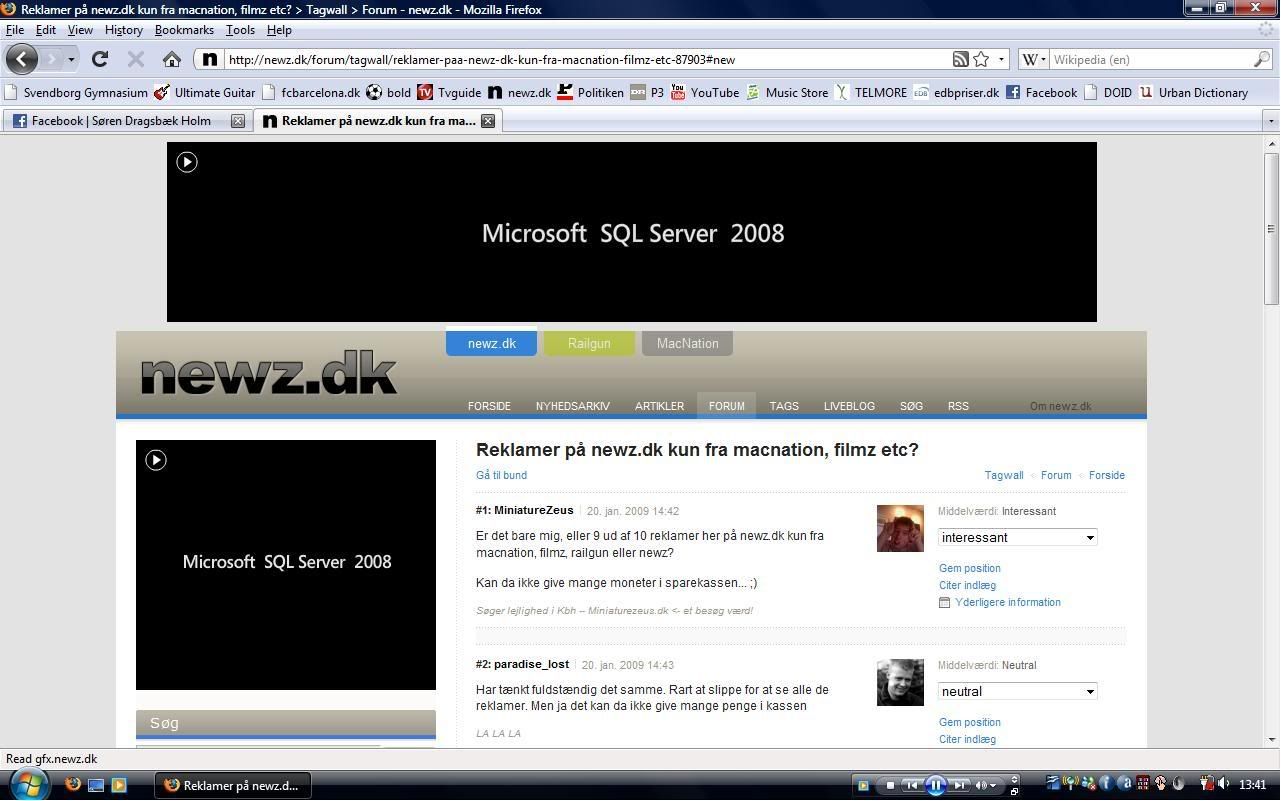Open the File menu
Screen dimensions: 1281x801
pyautogui.click(x=15, y=30)
